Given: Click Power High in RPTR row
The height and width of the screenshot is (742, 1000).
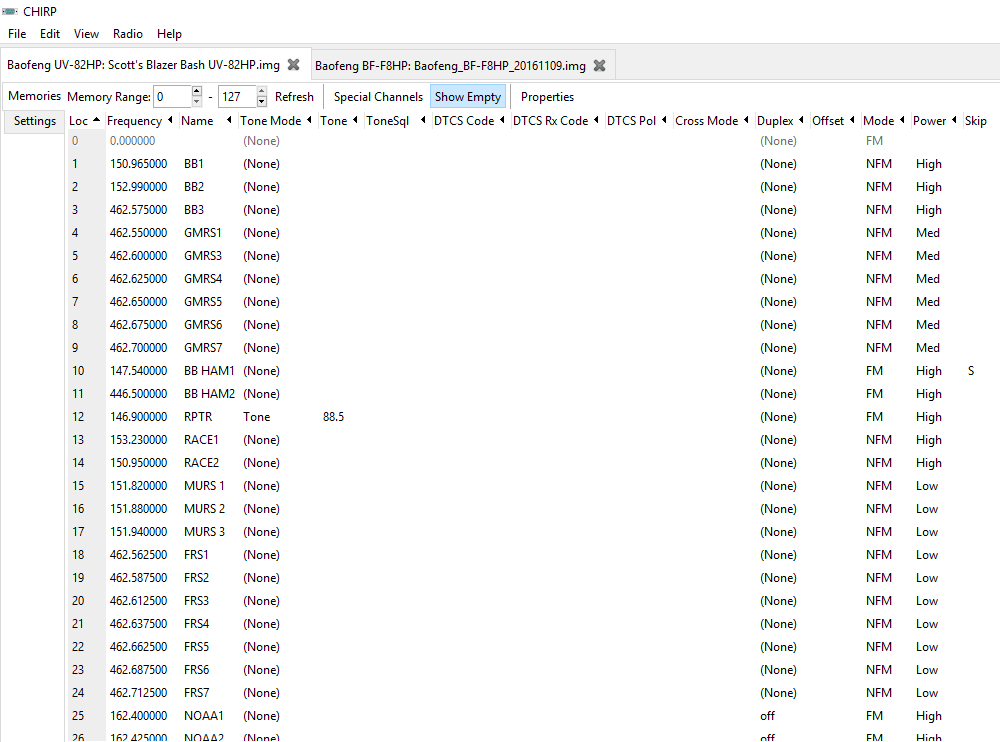Looking at the screenshot, I should coord(929,417).
